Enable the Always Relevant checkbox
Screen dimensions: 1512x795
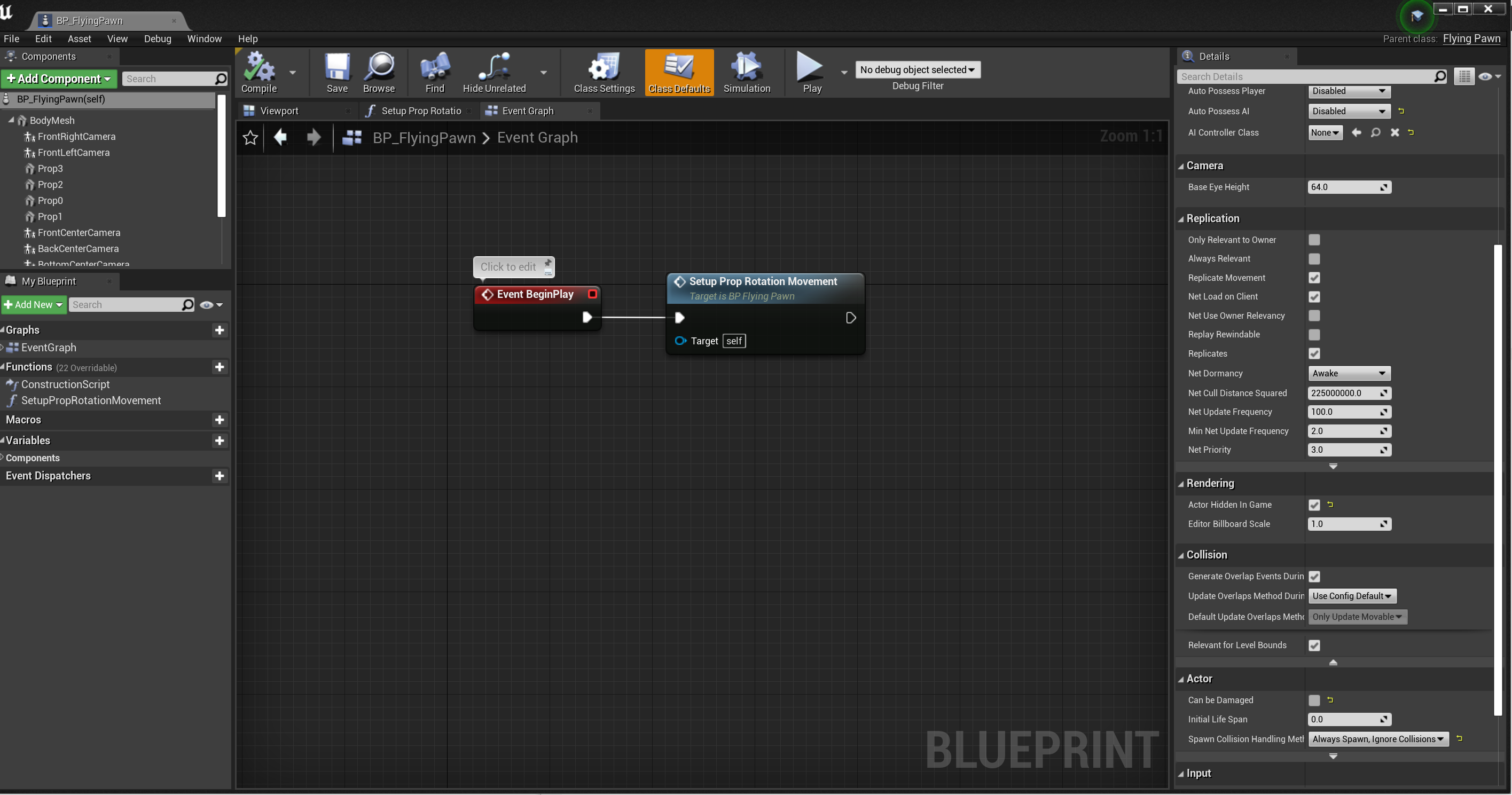[x=1314, y=259]
